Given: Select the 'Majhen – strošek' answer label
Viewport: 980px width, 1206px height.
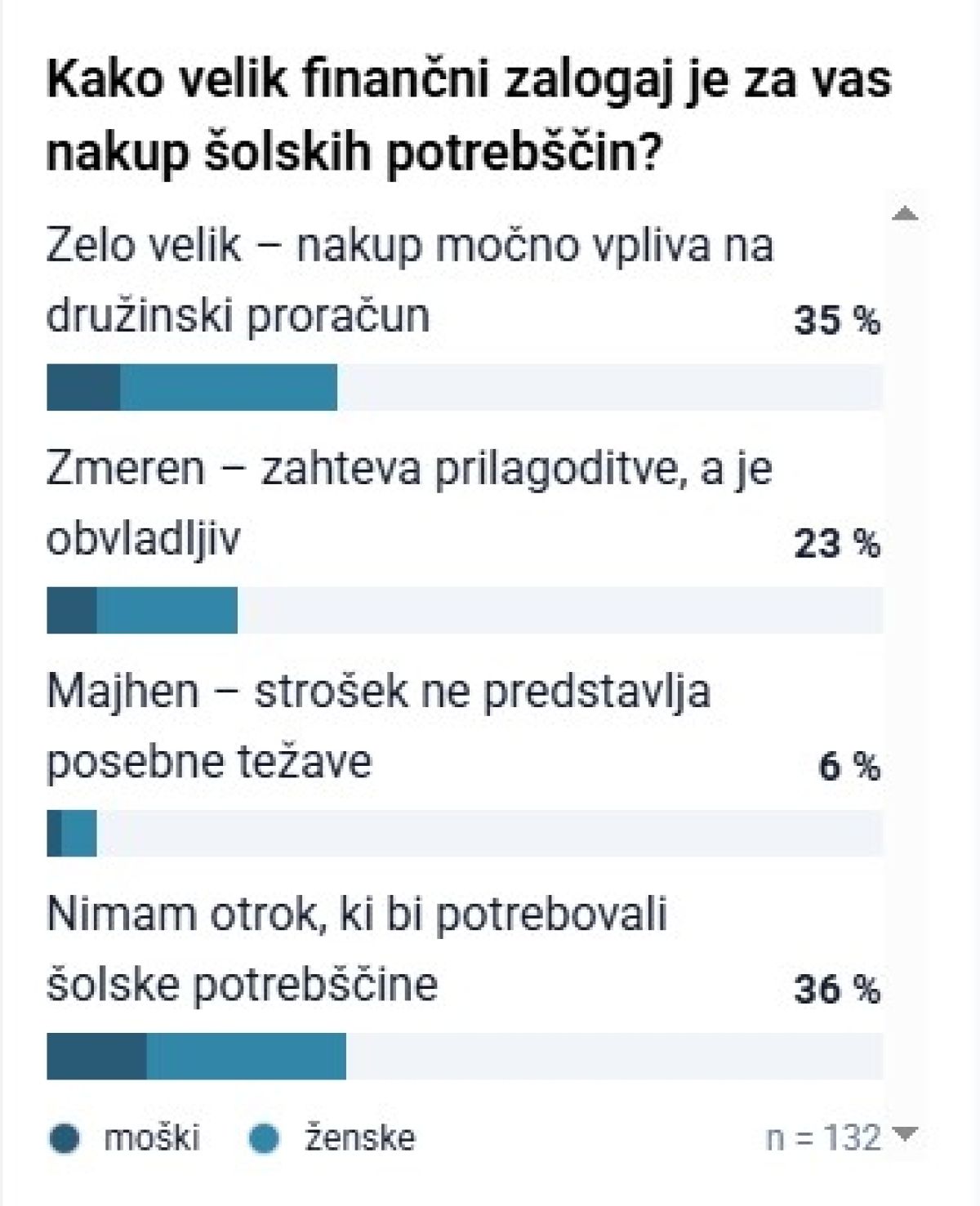Looking at the screenshot, I should coord(378,726).
